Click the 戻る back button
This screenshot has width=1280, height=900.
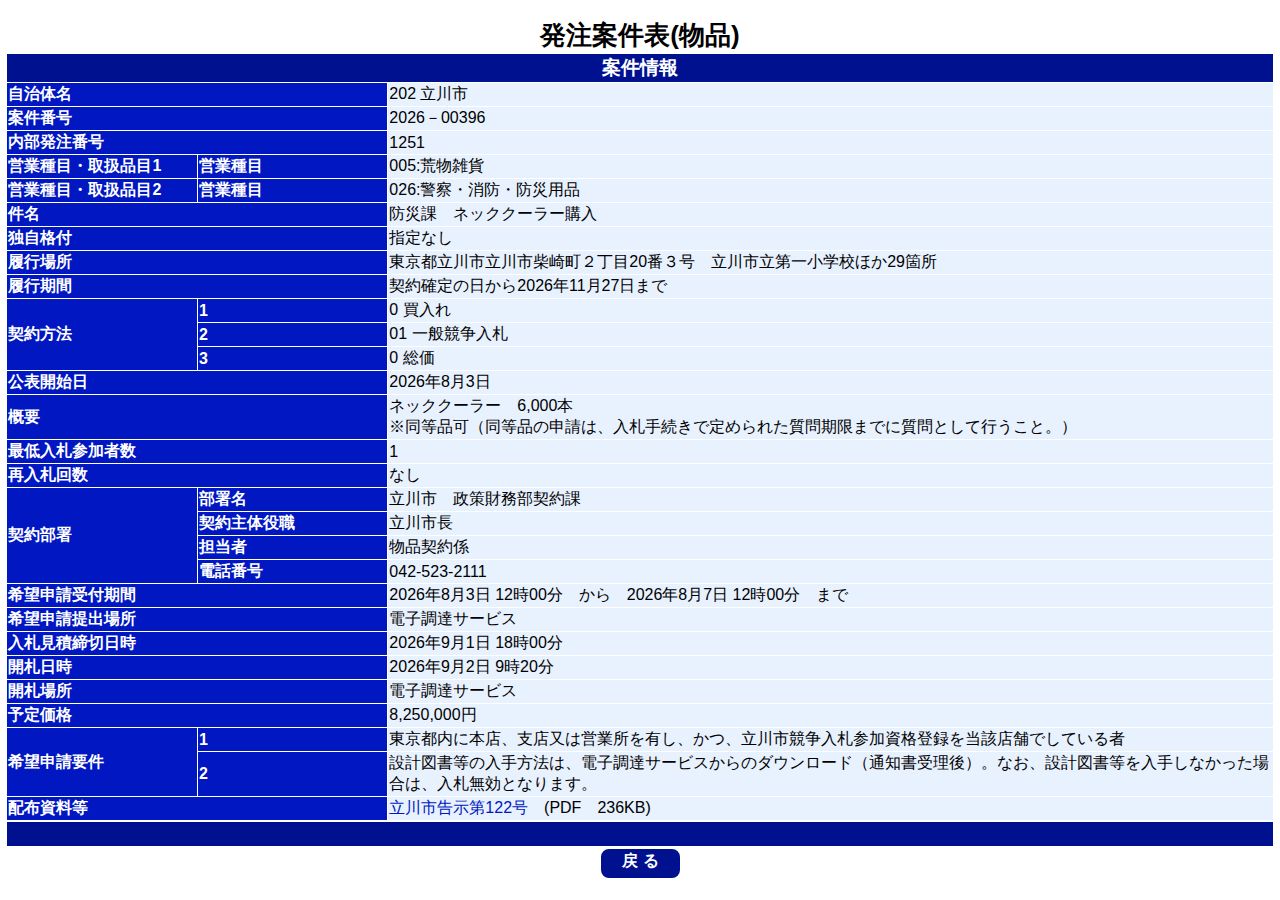click(x=640, y=863)
